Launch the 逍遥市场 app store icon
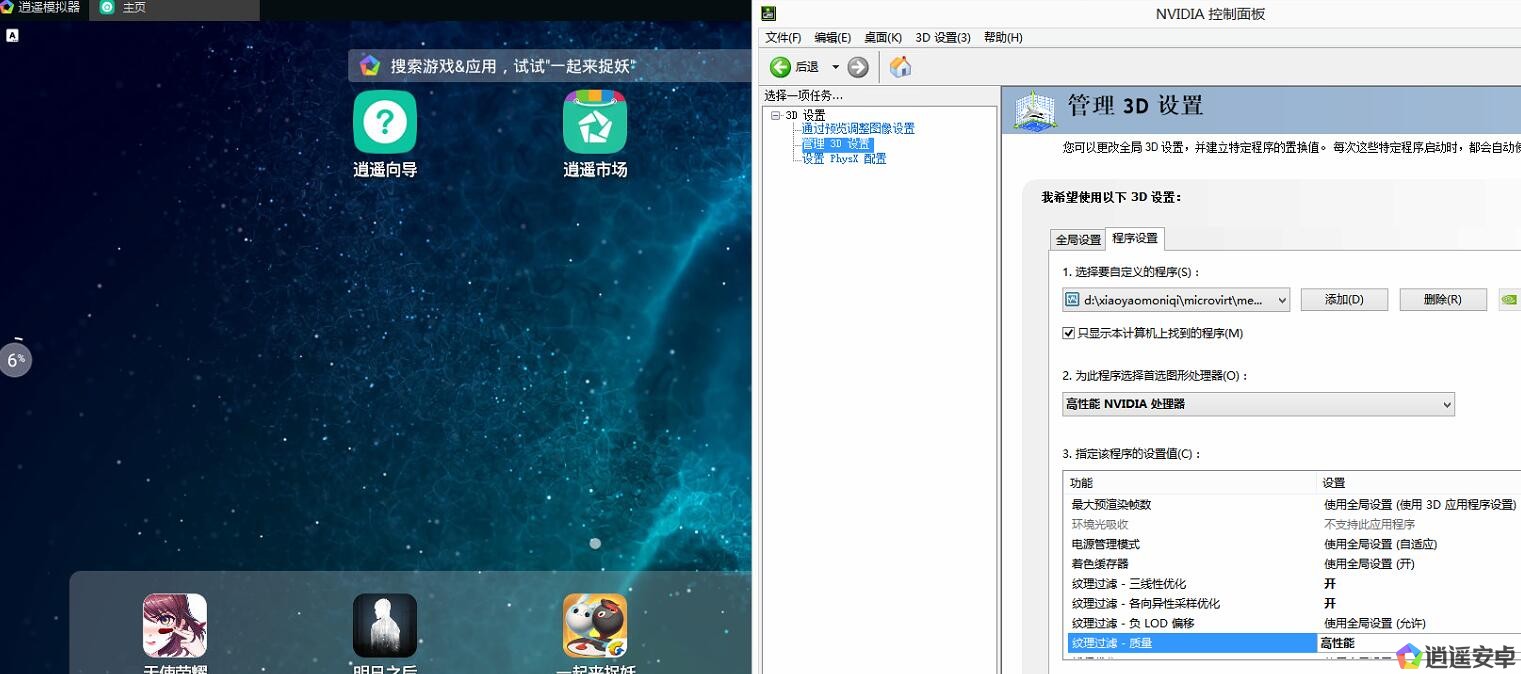The width and height of the screenshot is (1521, 674). tap(594, 122)
